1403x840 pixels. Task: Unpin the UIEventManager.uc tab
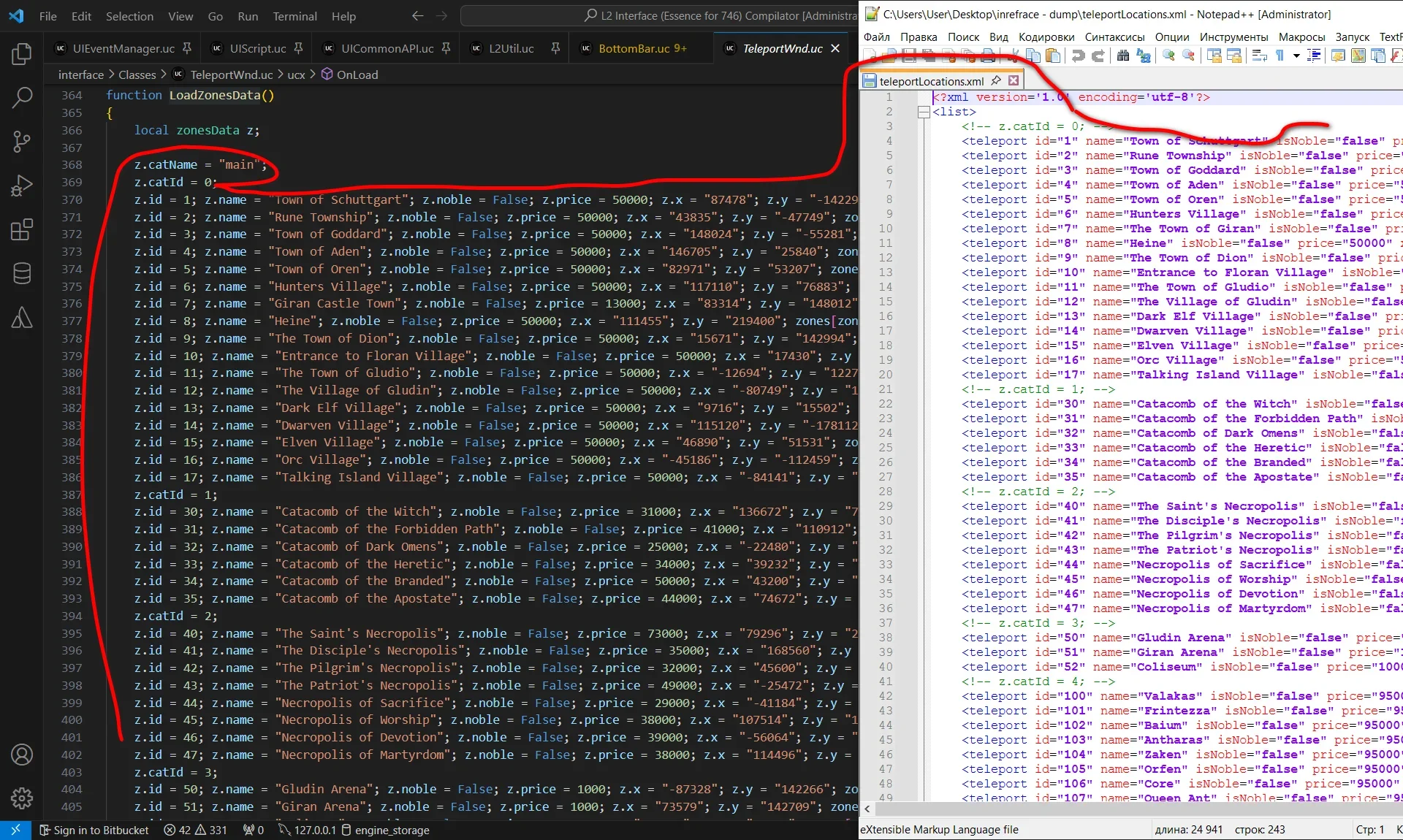187,48
